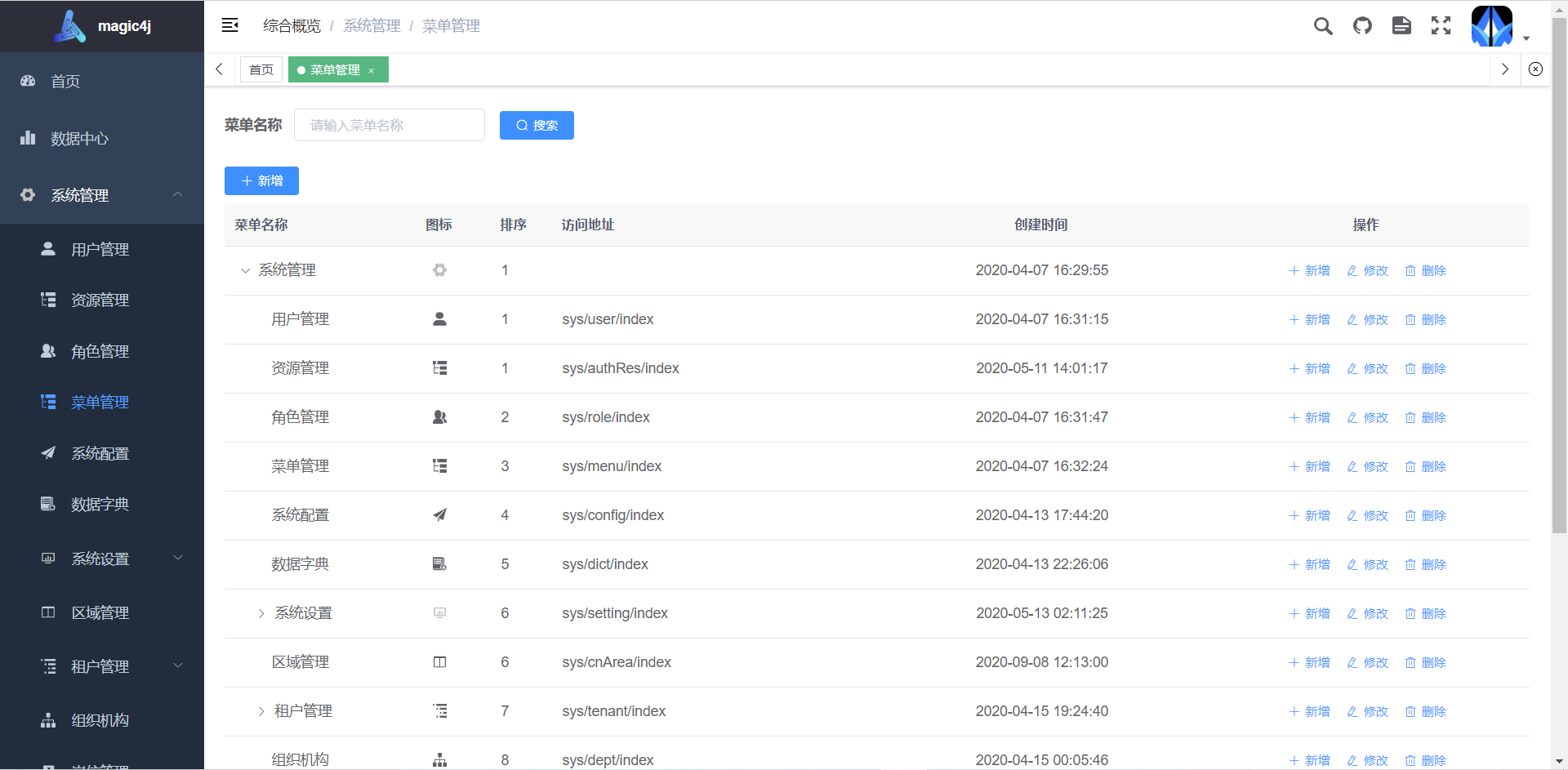Collapse the 系统管理 row in the table
The image size is (1568, 770).
245,270
